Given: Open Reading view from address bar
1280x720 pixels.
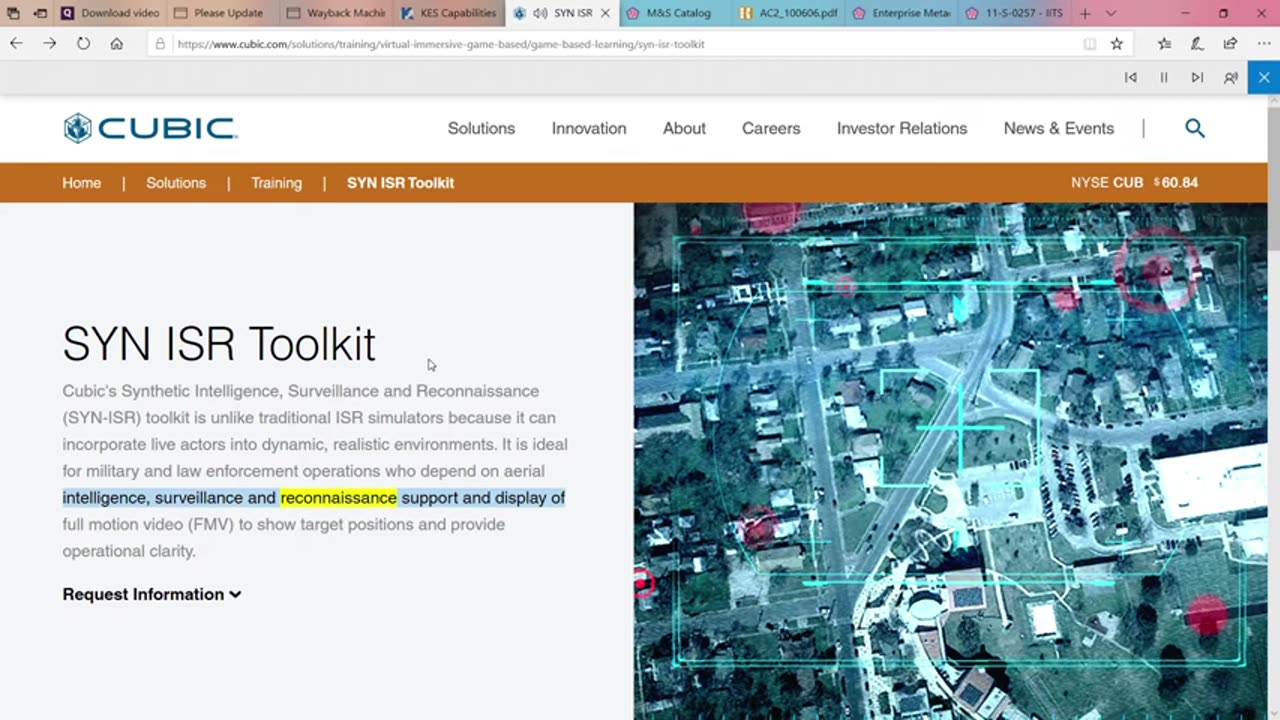Looking at the screenshot, I should pyautogui.click(x=1089, y=44).
